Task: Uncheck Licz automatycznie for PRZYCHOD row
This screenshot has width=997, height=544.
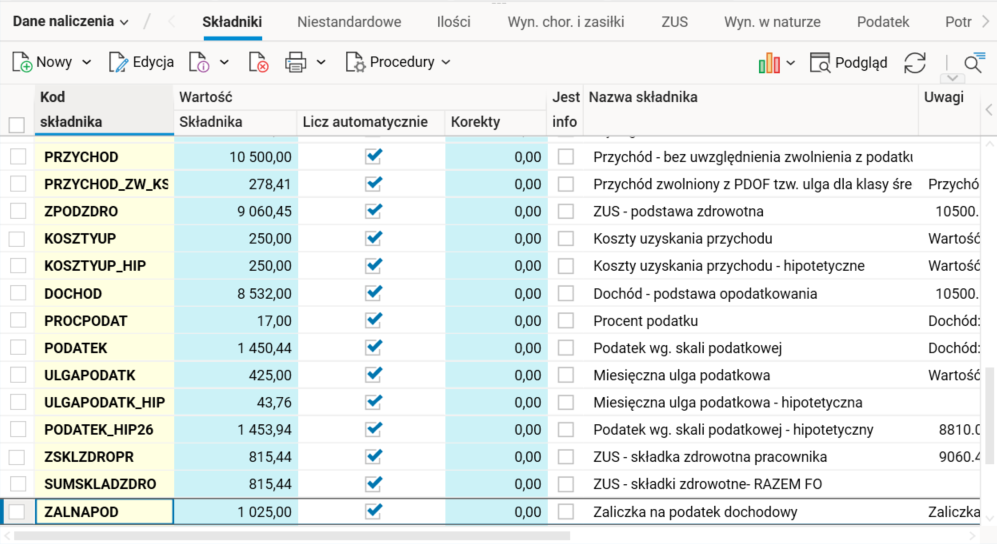Action: click(374, 157)
